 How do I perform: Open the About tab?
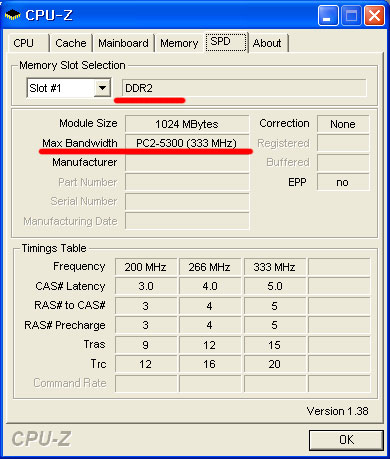pos(268,43)
